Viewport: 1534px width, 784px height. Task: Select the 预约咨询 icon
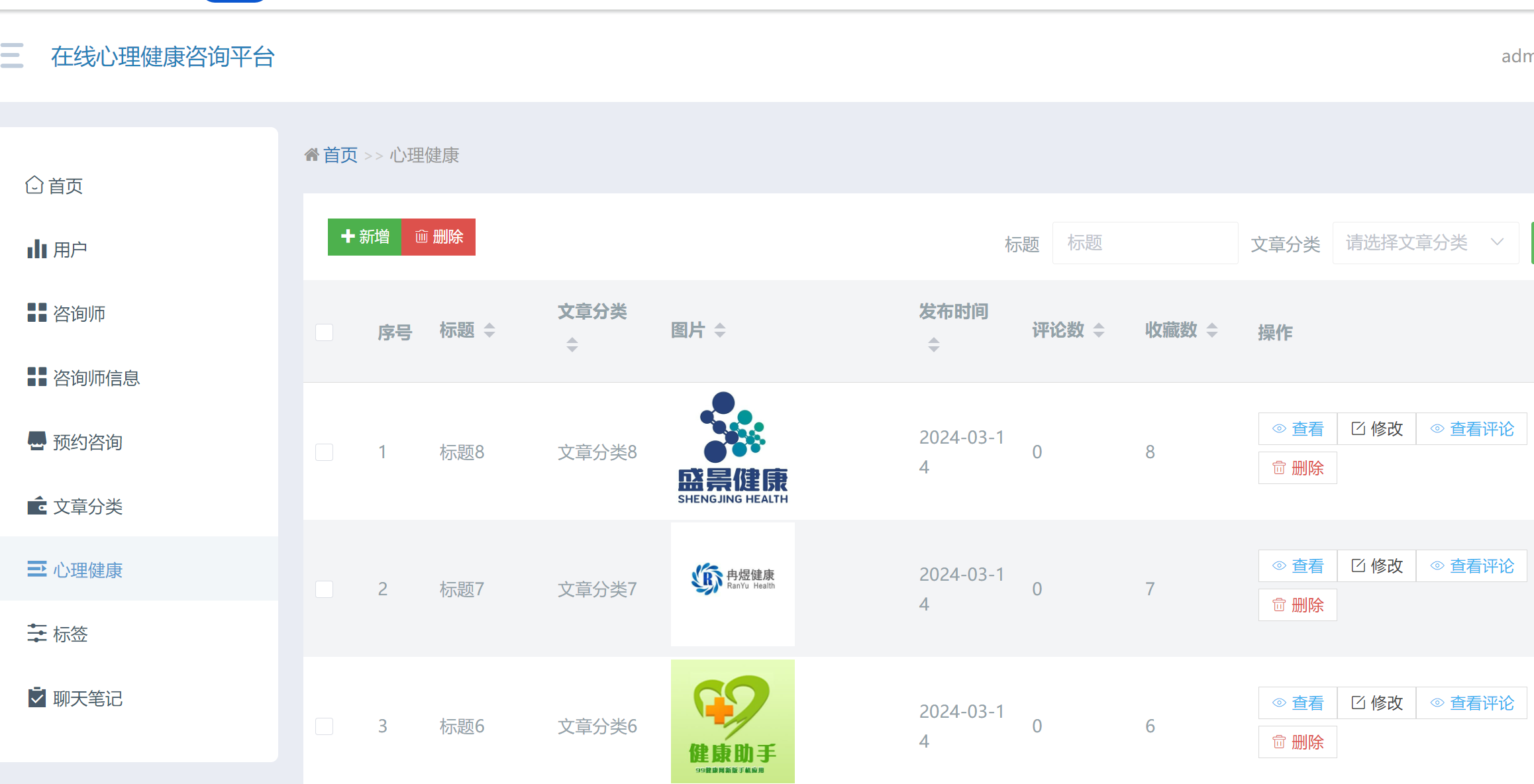[36, 441]
